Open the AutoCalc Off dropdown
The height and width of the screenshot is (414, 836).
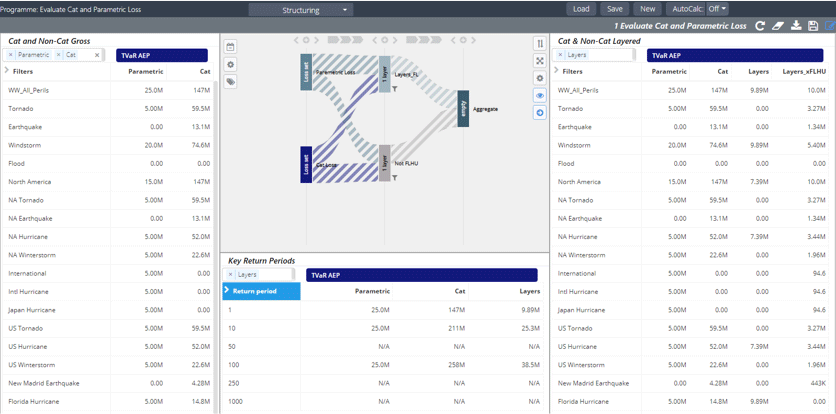716,9
